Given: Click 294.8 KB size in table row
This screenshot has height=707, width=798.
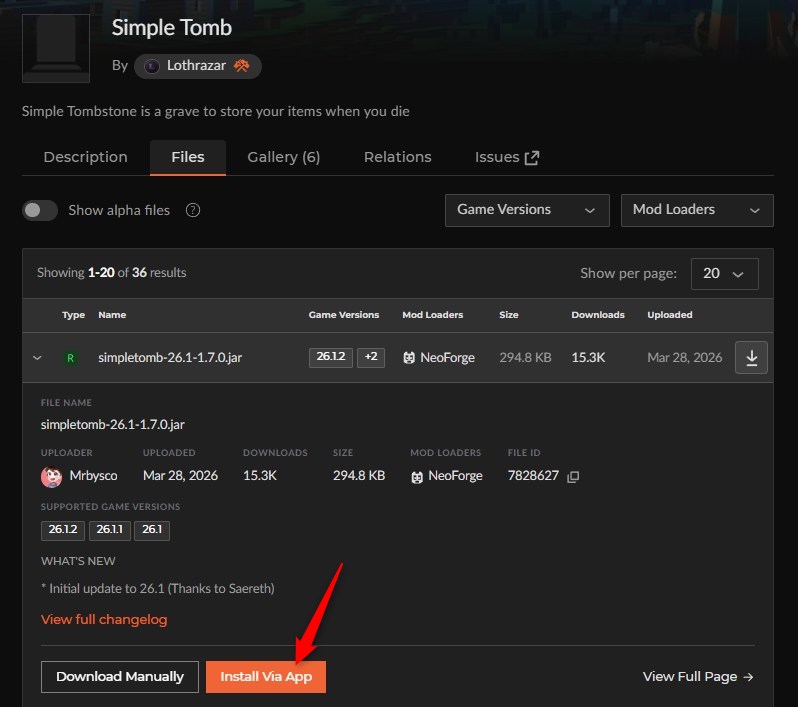Looking at the screenshot, I should [525, 358].
